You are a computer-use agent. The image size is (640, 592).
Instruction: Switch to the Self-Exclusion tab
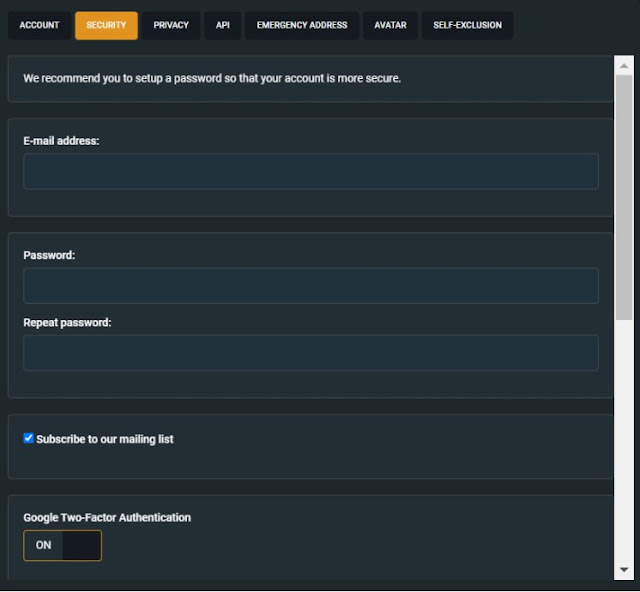pyautogui.click(x=467, y=25)
